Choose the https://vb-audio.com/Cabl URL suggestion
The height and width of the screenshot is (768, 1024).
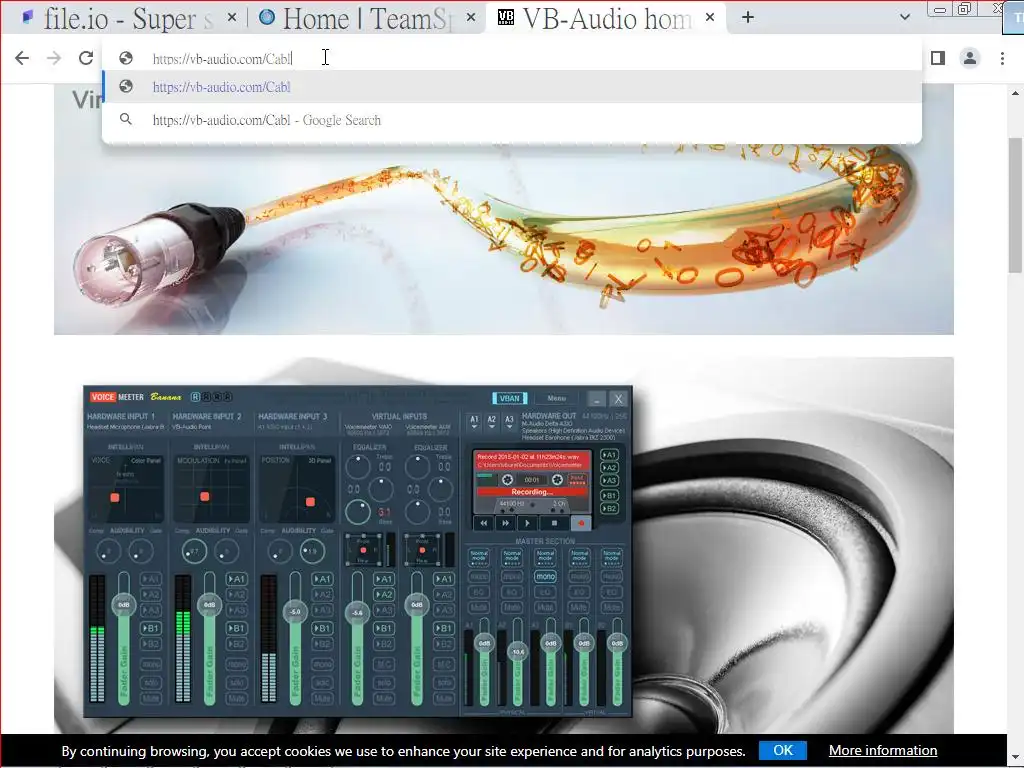pyautogui.click(x=512, y=87)
